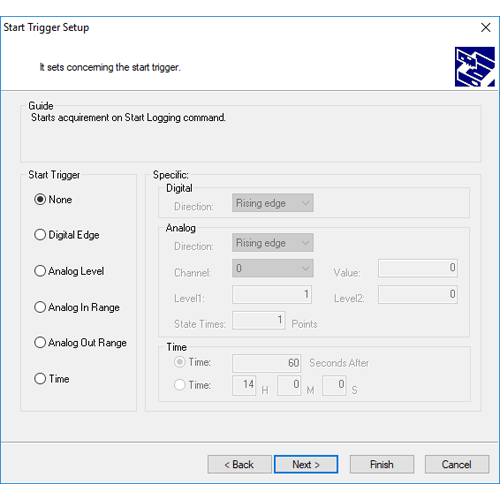This screenshot has height=500, width=500.
Task: Open the Digital Direction dropdown
Action: (x=273, y=203)
